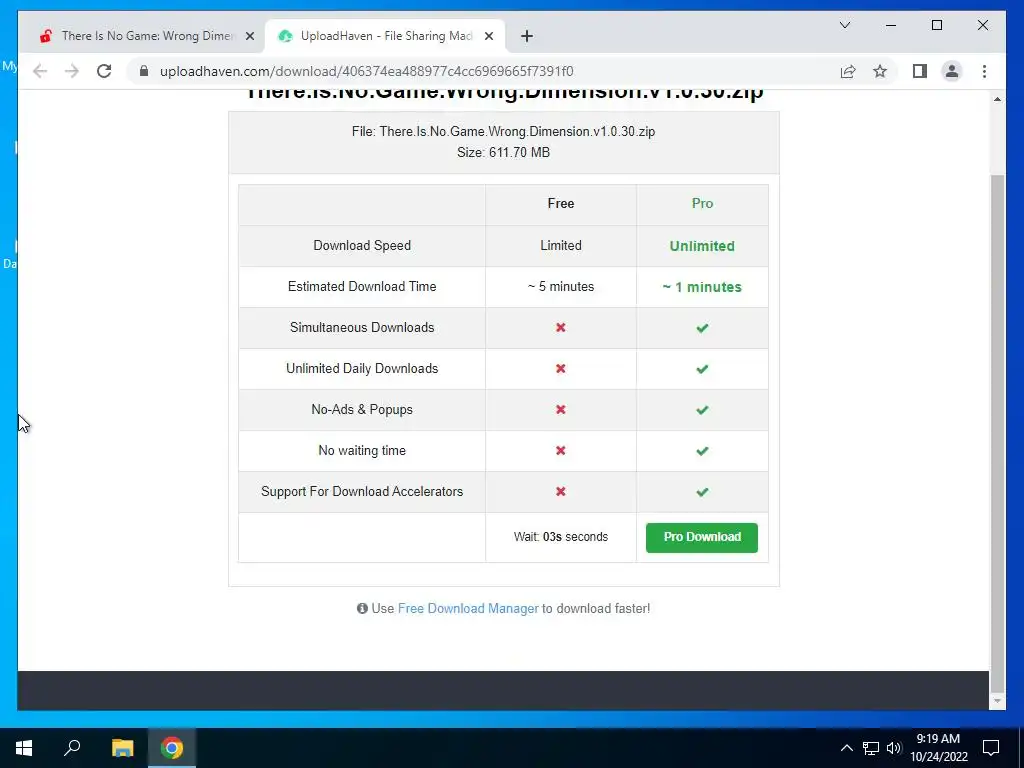This screenshot has height=768, width=1024.
Task: Click the green check for No waiting time
Action: point(702,451)
